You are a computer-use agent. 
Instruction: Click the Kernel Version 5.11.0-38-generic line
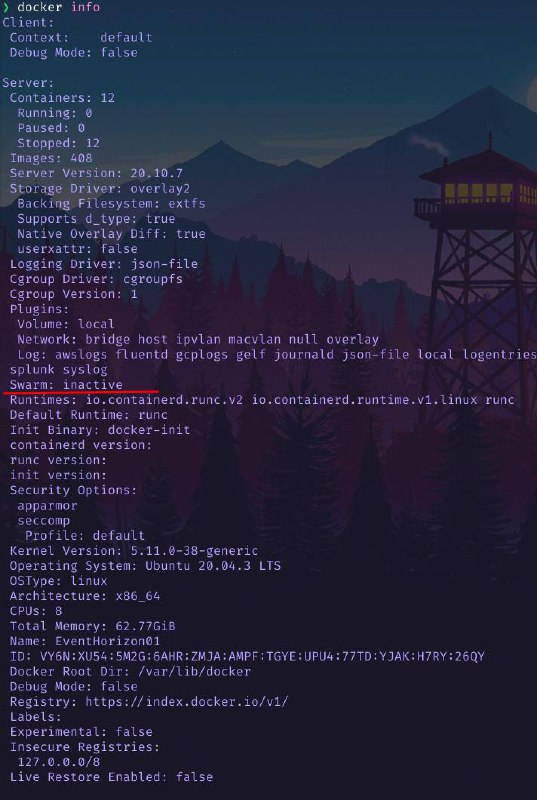(x=134, y=551)
